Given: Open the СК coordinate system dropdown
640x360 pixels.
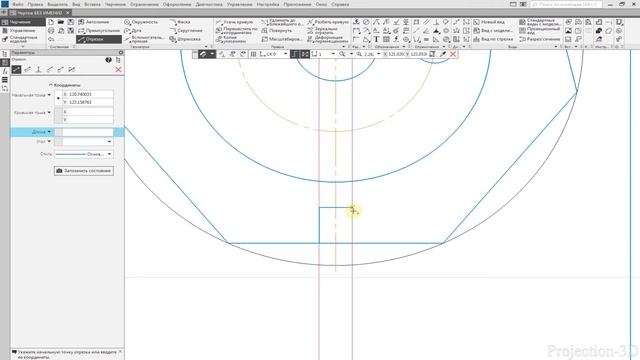Looking at the screenshot, I should click(285, 54).
